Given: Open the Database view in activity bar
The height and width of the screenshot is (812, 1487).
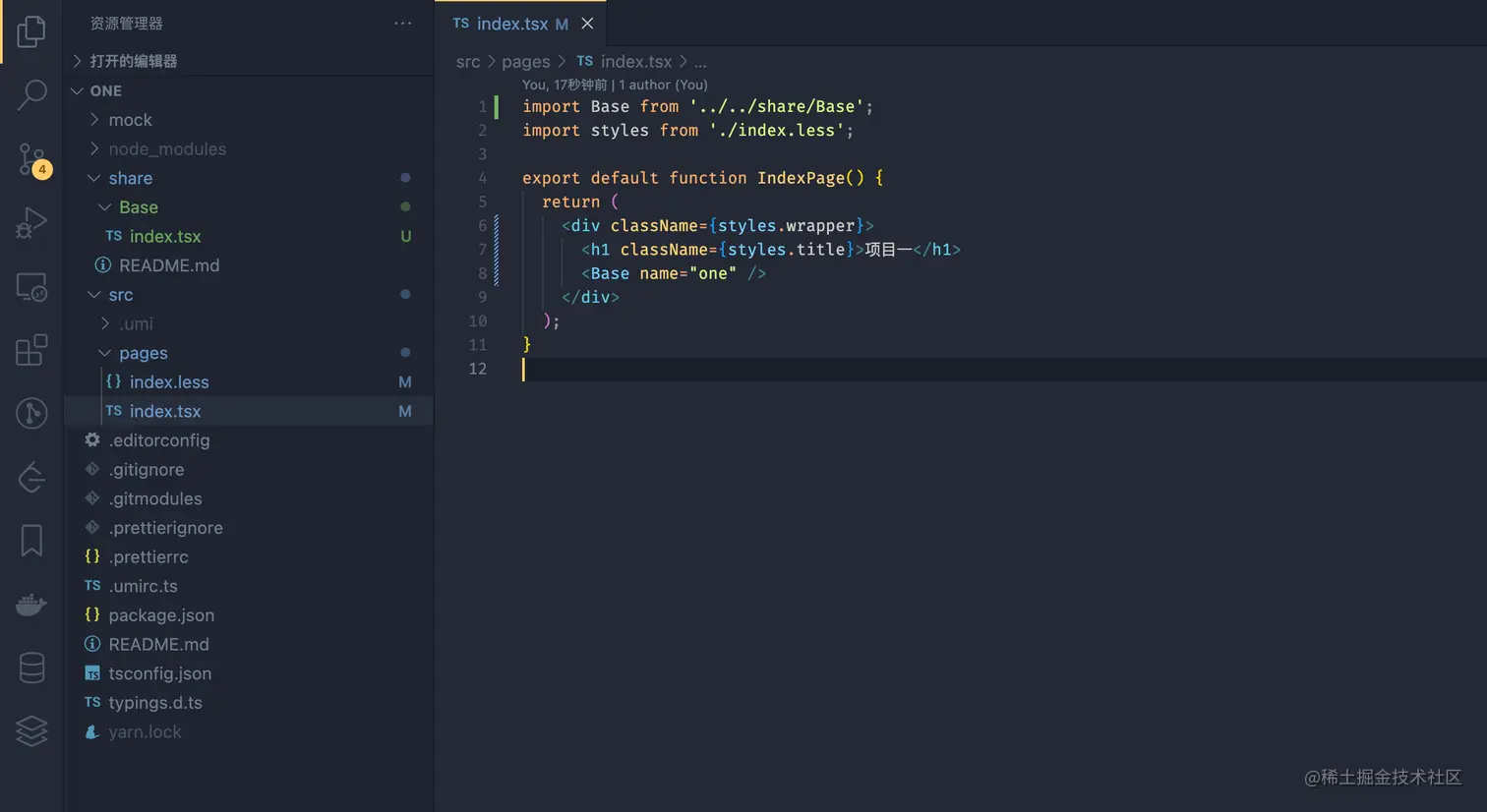Looking at the screenshot, I should (x=31, y=667).
